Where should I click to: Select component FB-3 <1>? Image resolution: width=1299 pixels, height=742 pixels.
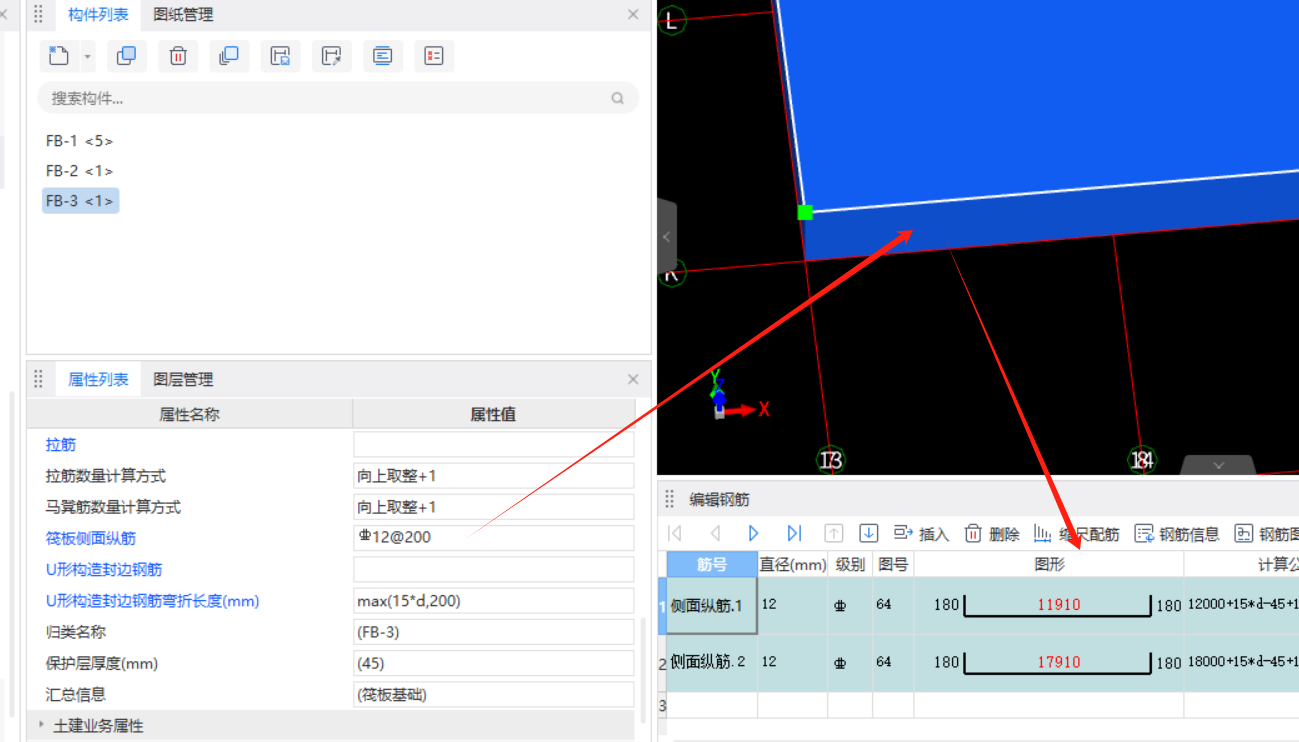pos(80,201)
